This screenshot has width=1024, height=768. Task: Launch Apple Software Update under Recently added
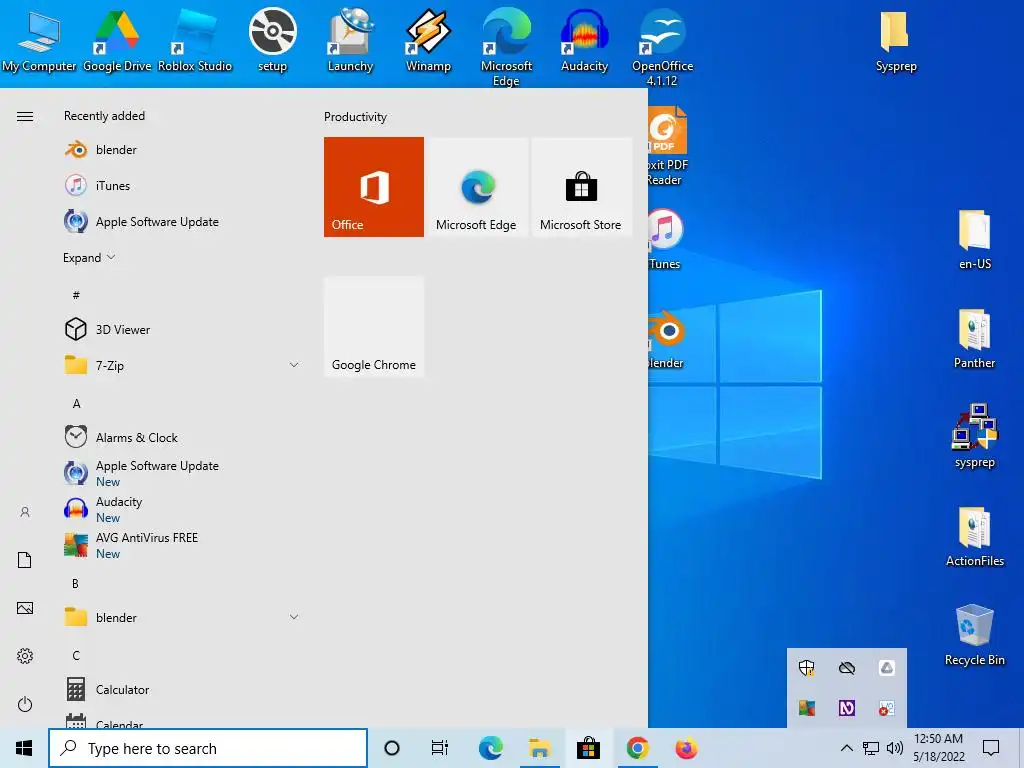coord(180,221)
